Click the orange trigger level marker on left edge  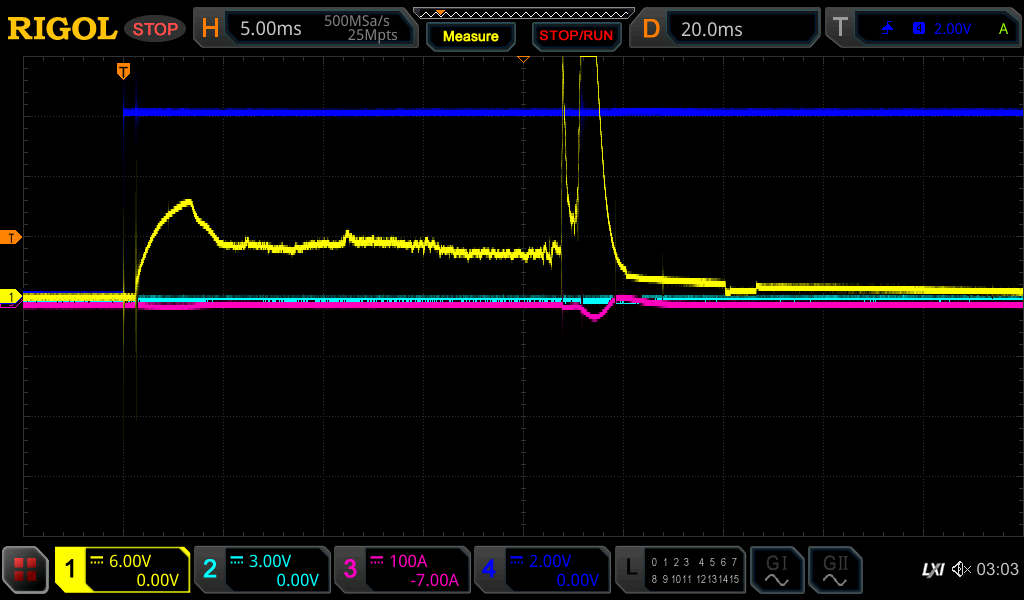click(x=12, y=237)
